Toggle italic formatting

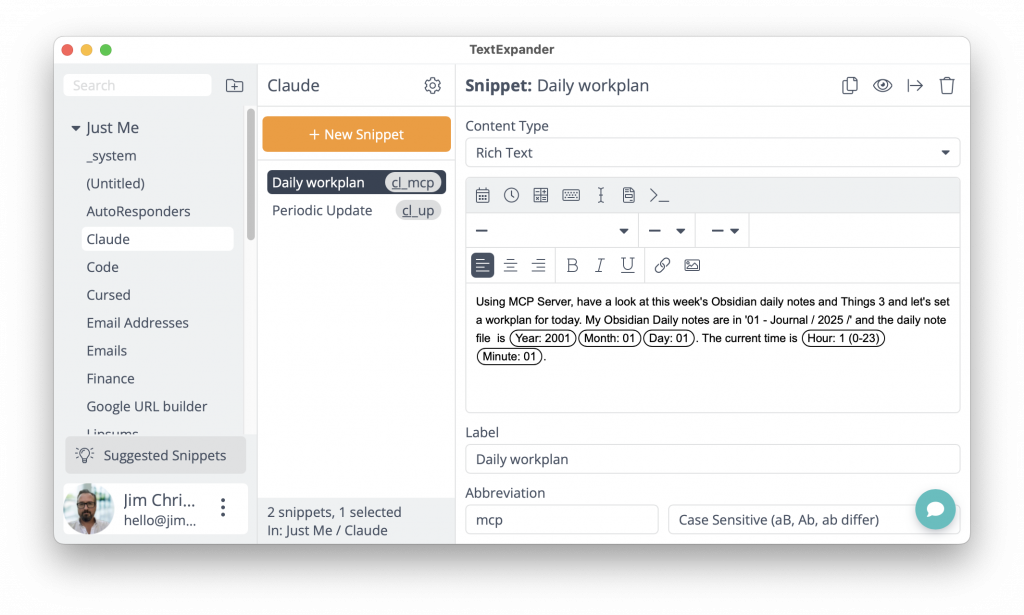tap(600, 265)
